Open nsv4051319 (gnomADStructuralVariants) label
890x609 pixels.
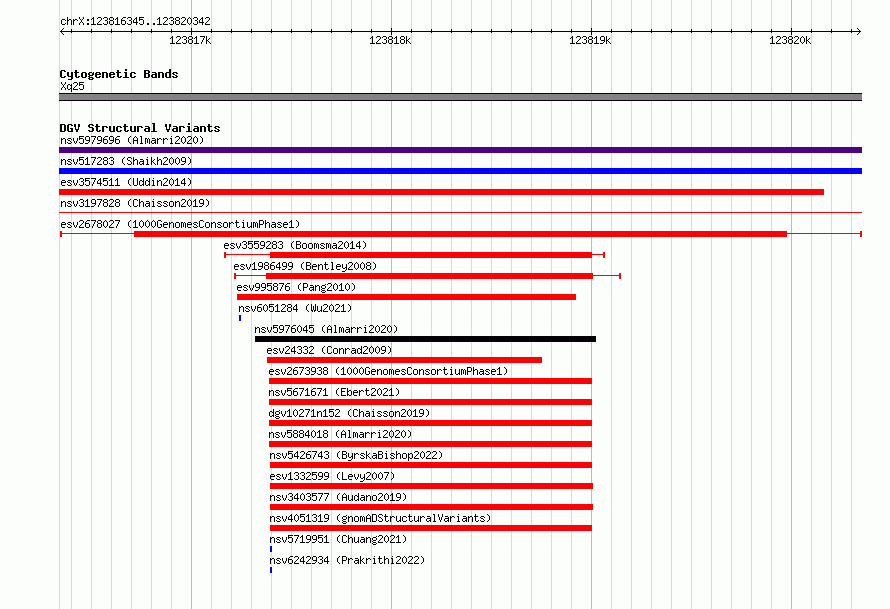(x=380, y=518)
